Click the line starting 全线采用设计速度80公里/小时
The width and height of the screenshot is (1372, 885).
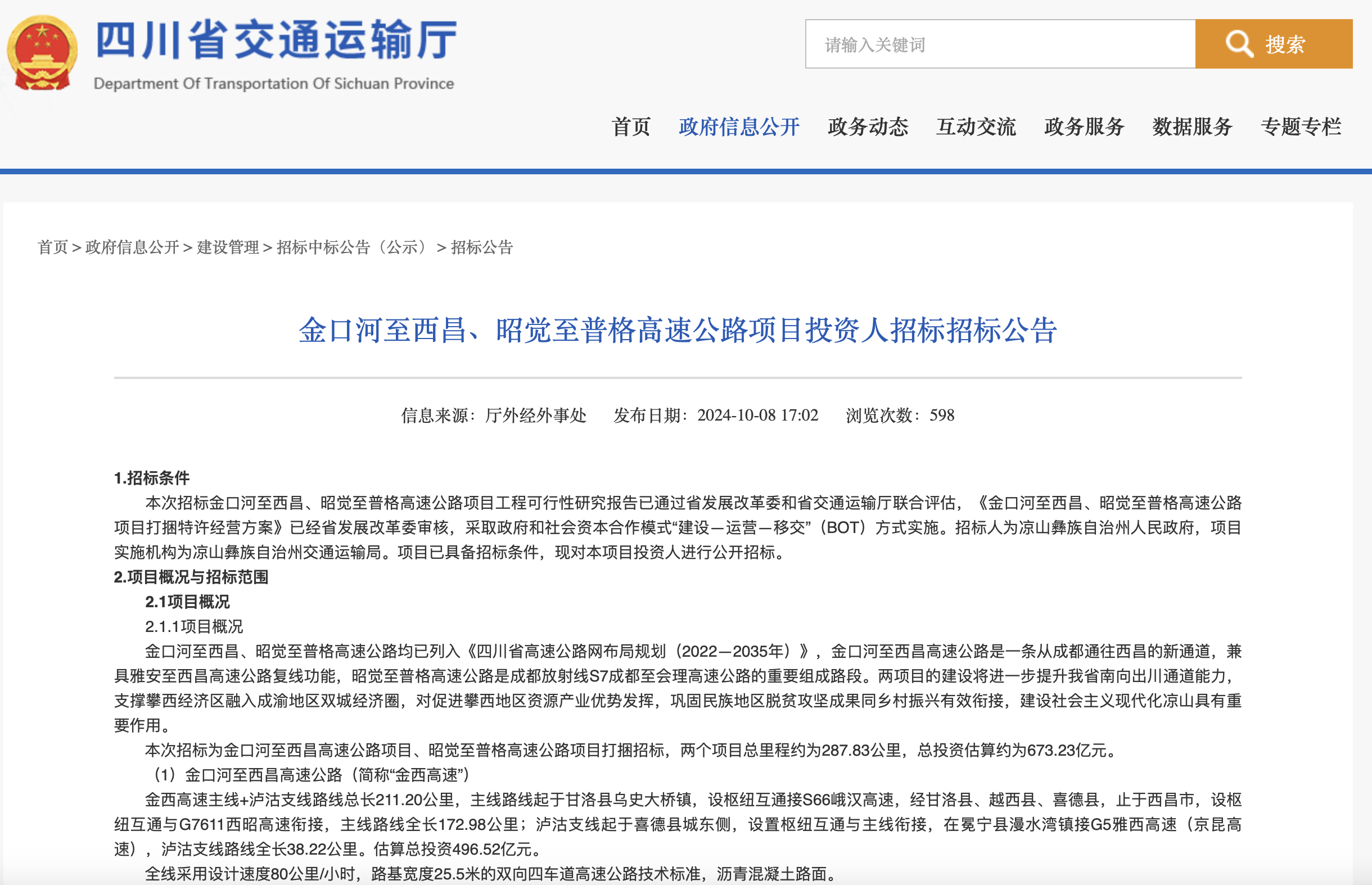click(x=490, y=874)
